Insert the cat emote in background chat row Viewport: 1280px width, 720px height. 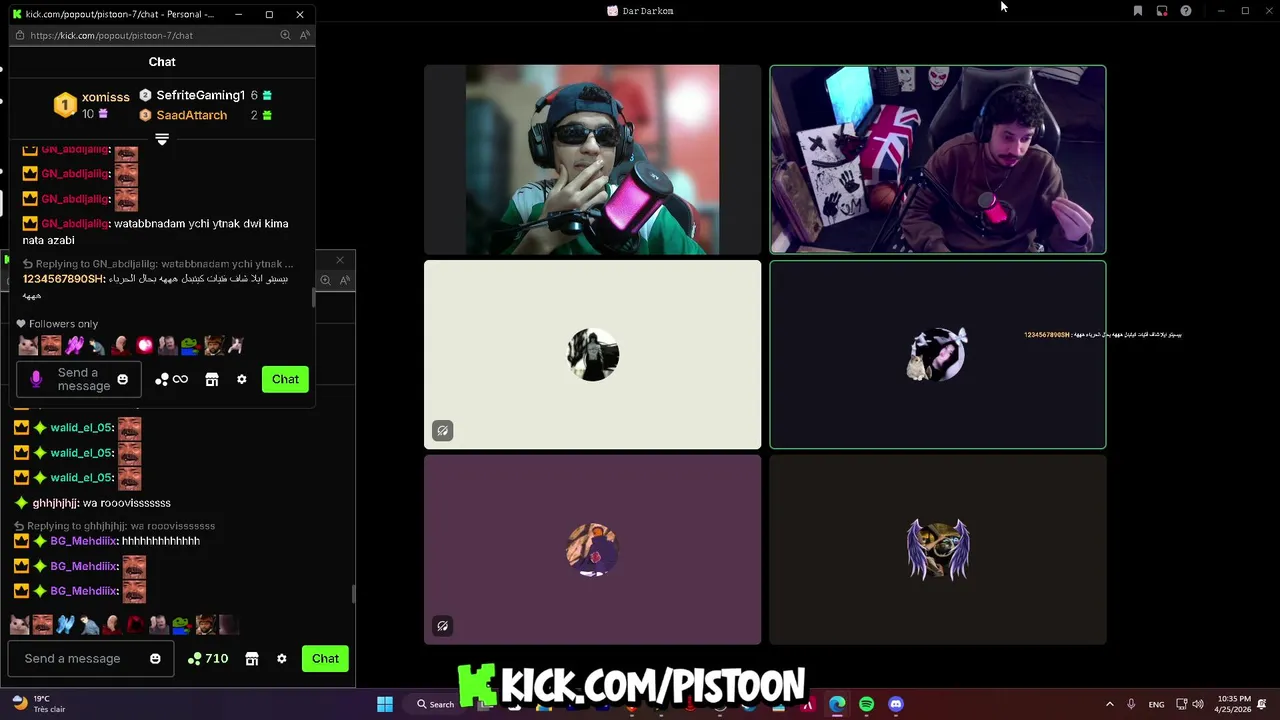click(19, 625)
